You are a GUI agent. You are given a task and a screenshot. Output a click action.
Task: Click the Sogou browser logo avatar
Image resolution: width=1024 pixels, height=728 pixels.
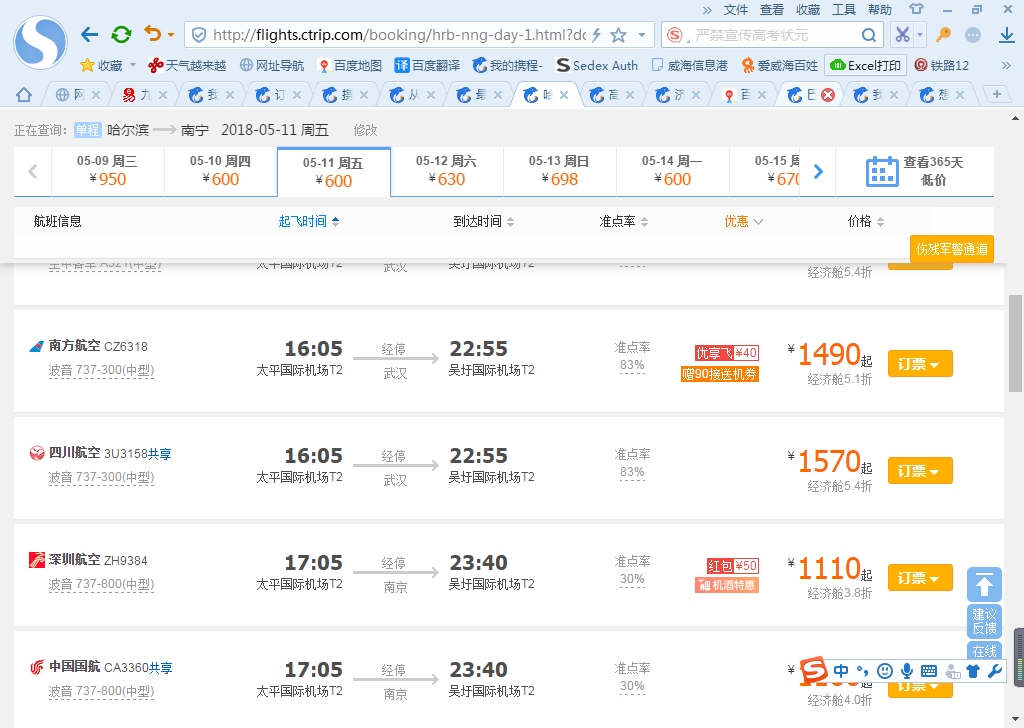point(40,42)
